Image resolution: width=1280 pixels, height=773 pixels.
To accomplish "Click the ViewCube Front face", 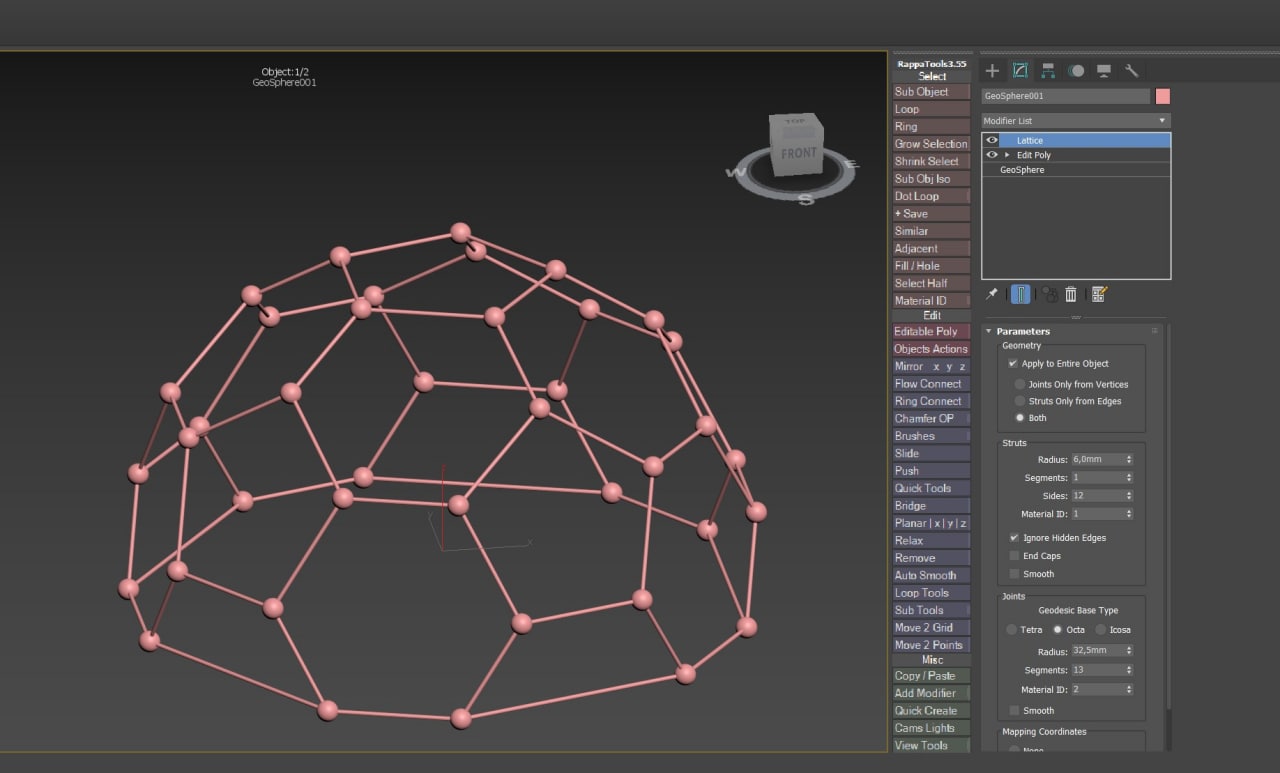I will pos(798,153).
